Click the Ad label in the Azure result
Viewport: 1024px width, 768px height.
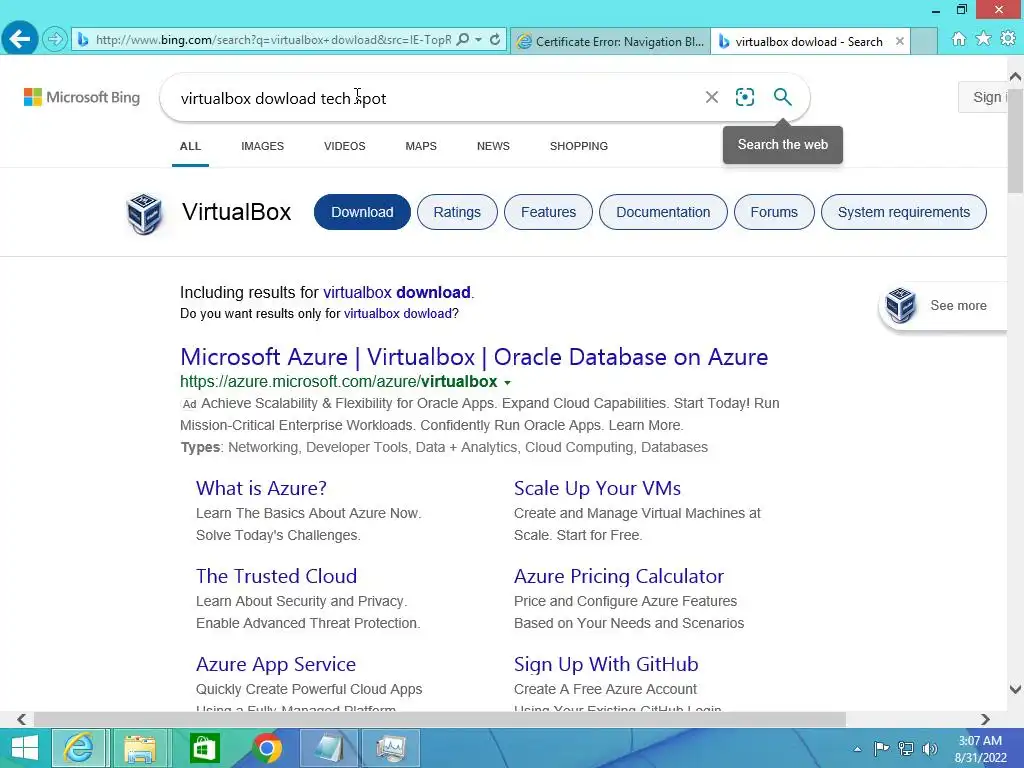[x=189, y=404]
